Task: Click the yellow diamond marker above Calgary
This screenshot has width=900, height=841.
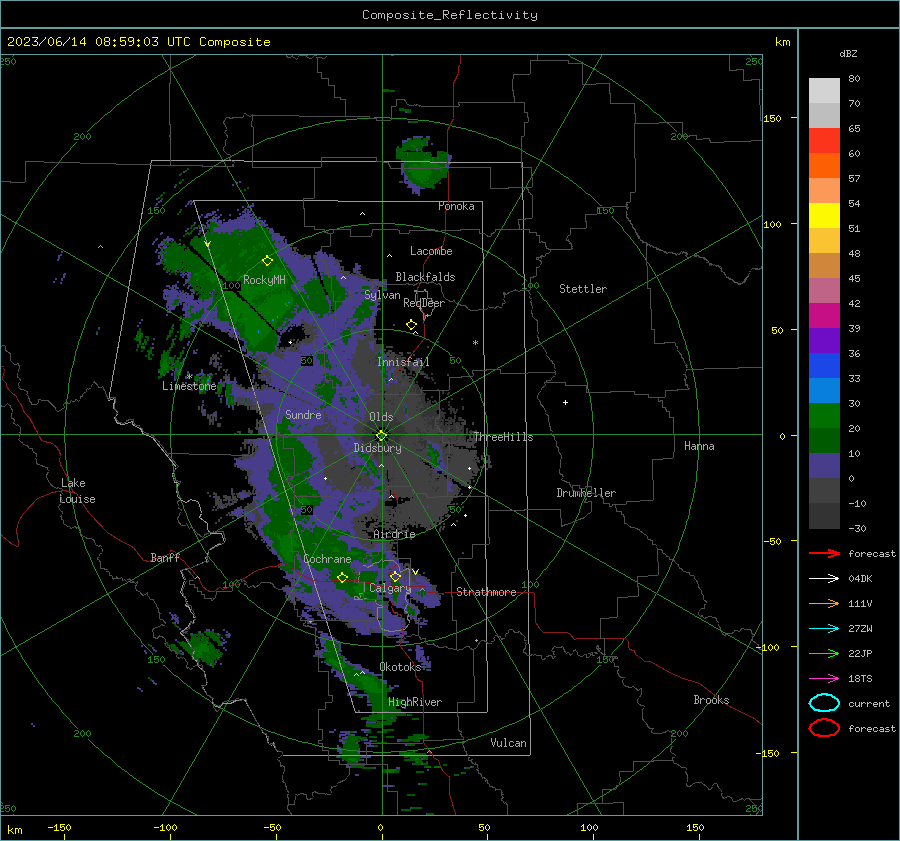Action: 395,576
